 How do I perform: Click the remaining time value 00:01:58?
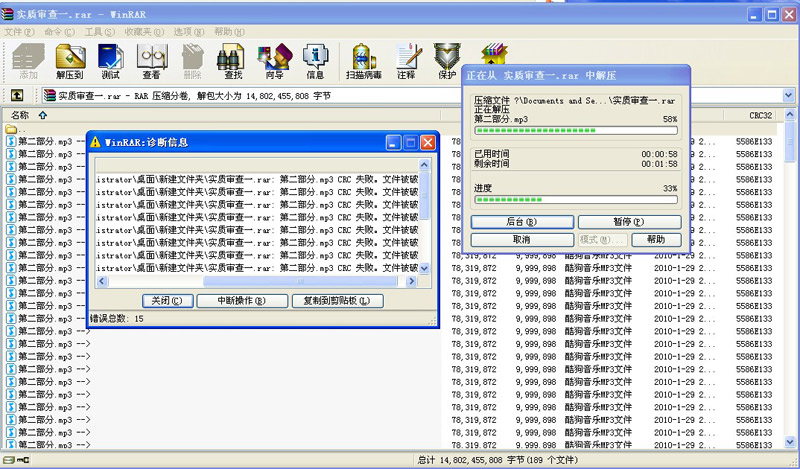click(659, 164)
